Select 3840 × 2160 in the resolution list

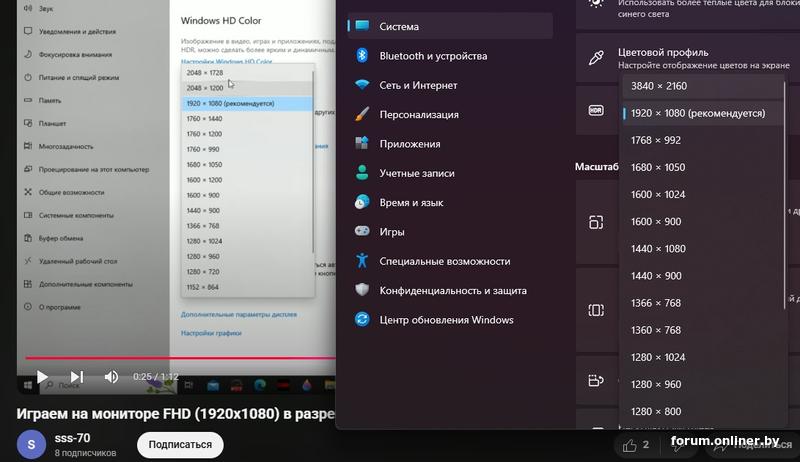pyautogui.click(x=703, y=86)
